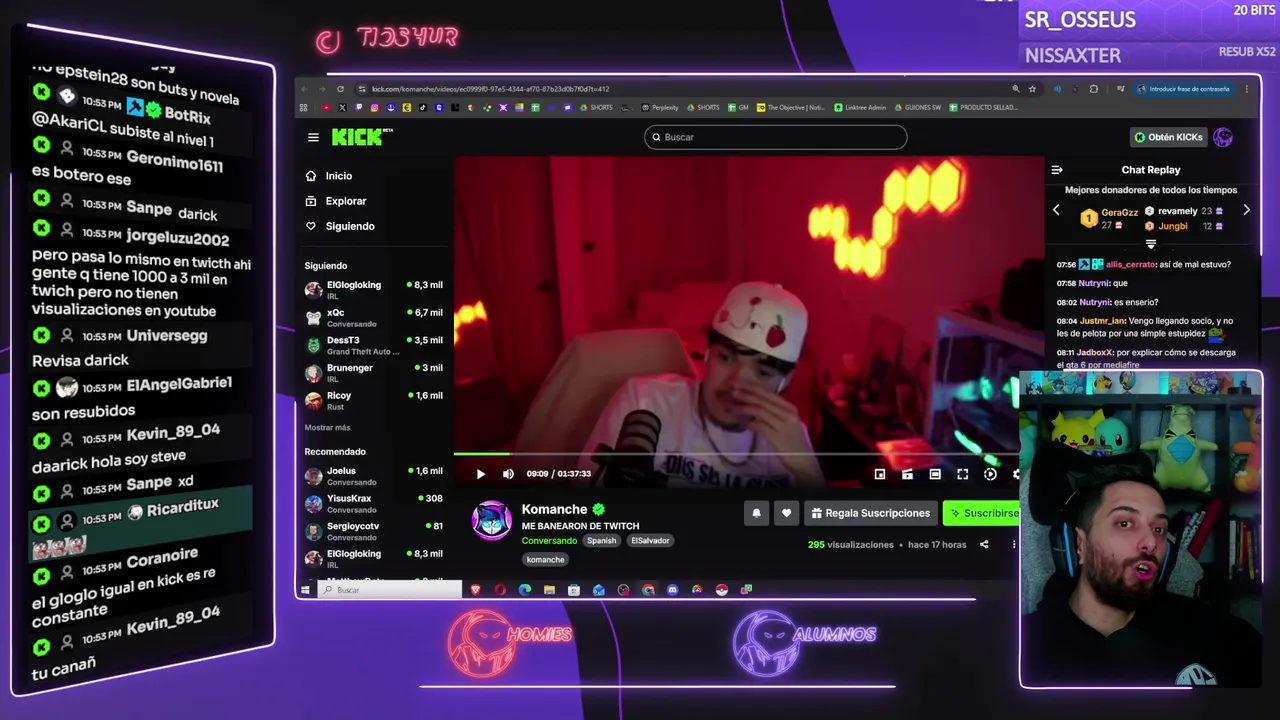Click Justmr_ian username in chat replay

1102,321
